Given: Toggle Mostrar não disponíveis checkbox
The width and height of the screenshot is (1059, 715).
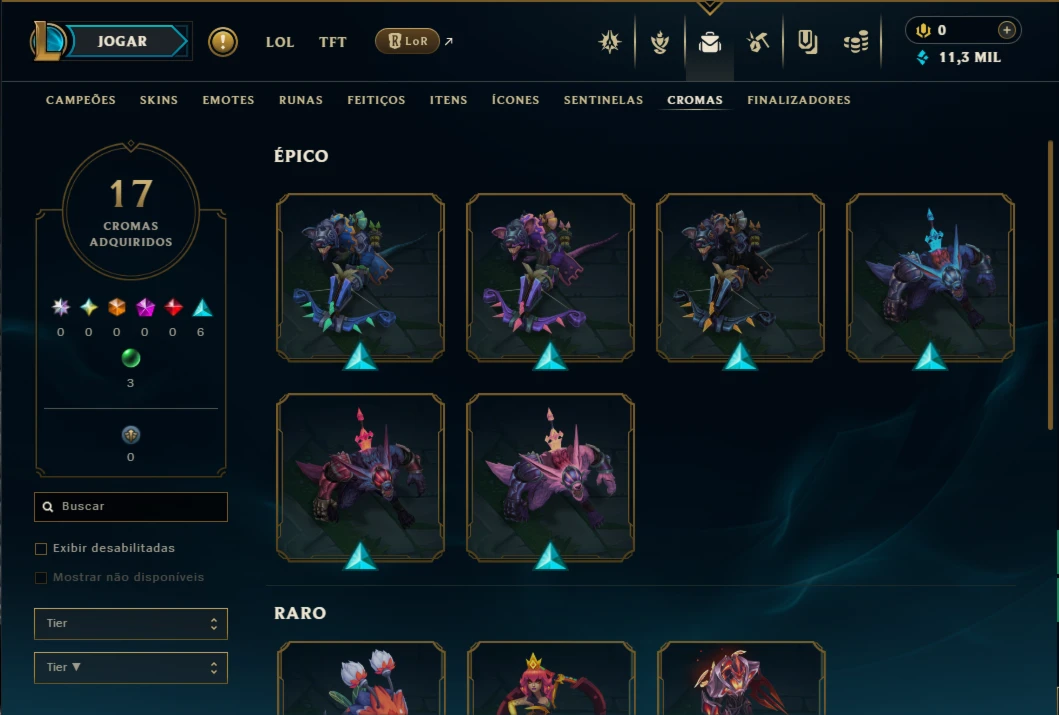Looking at the screenshot, I should click(41, 577).
